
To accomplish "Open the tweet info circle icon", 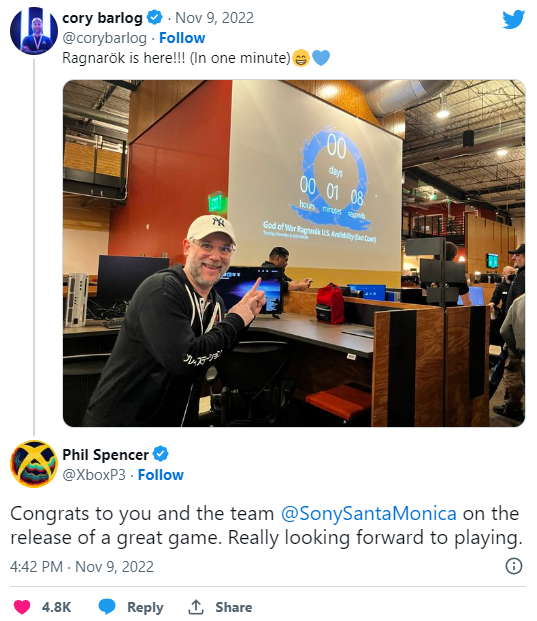I will click(514, 566).
